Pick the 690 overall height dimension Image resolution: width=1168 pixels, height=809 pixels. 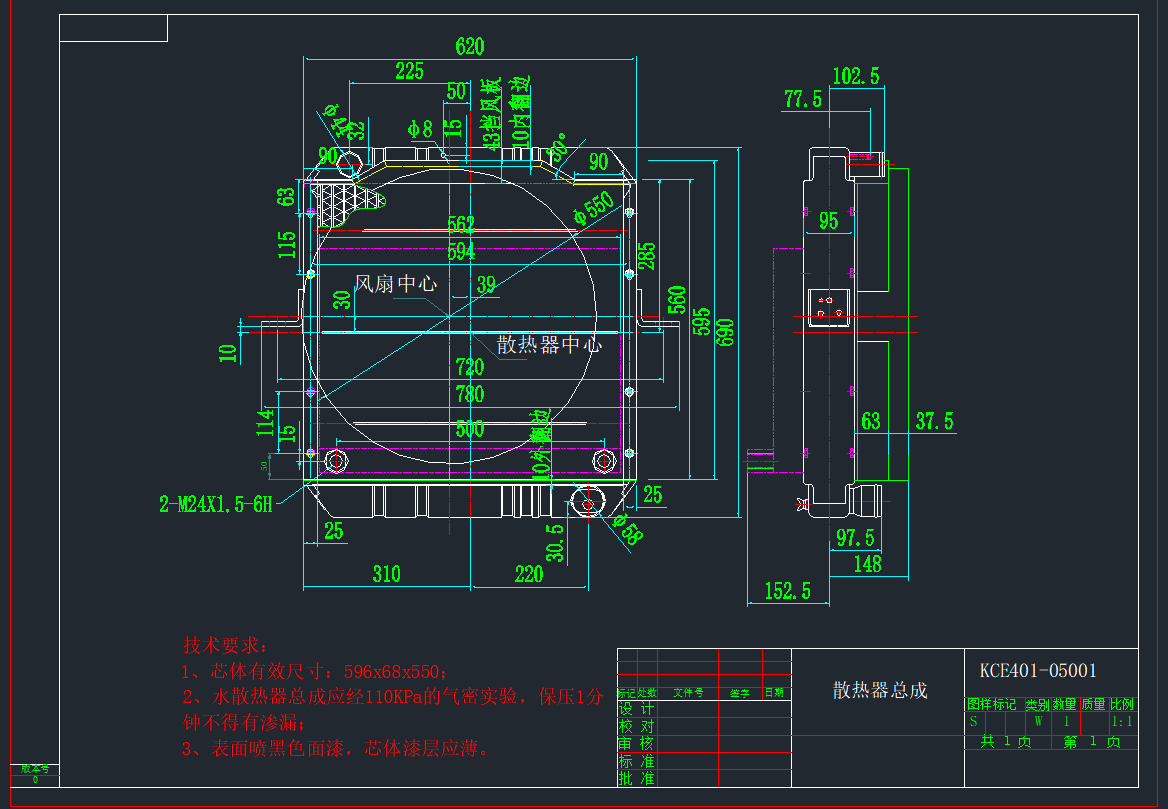click(725, 330)
